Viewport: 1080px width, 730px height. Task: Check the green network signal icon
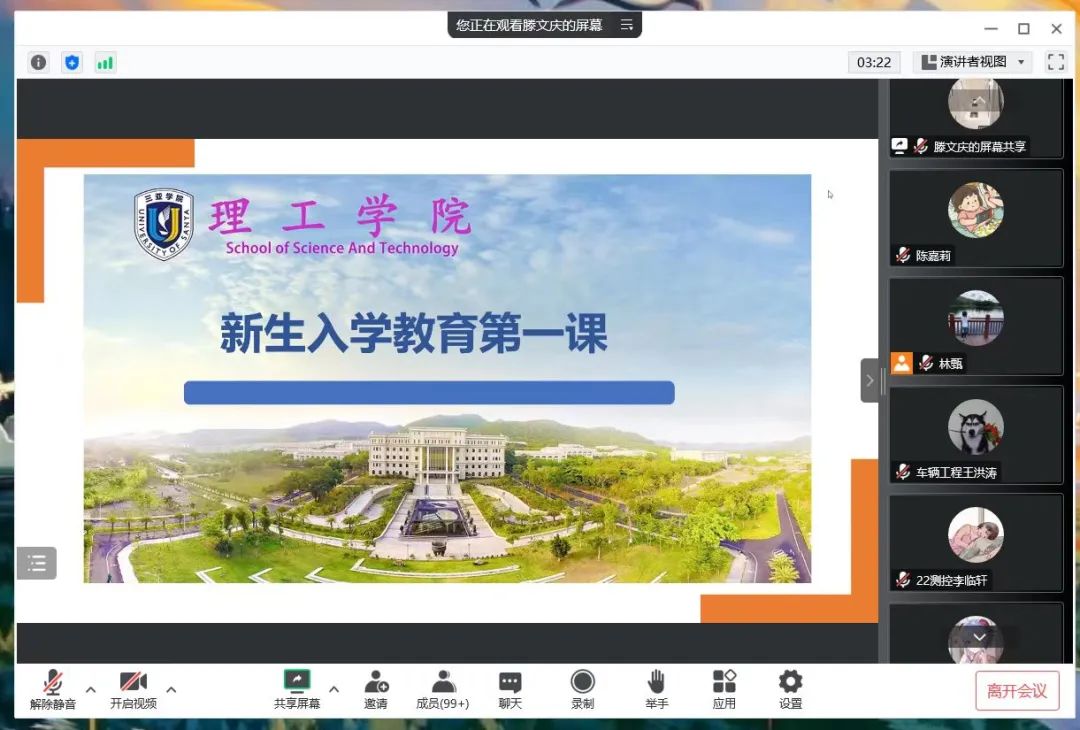105,63
